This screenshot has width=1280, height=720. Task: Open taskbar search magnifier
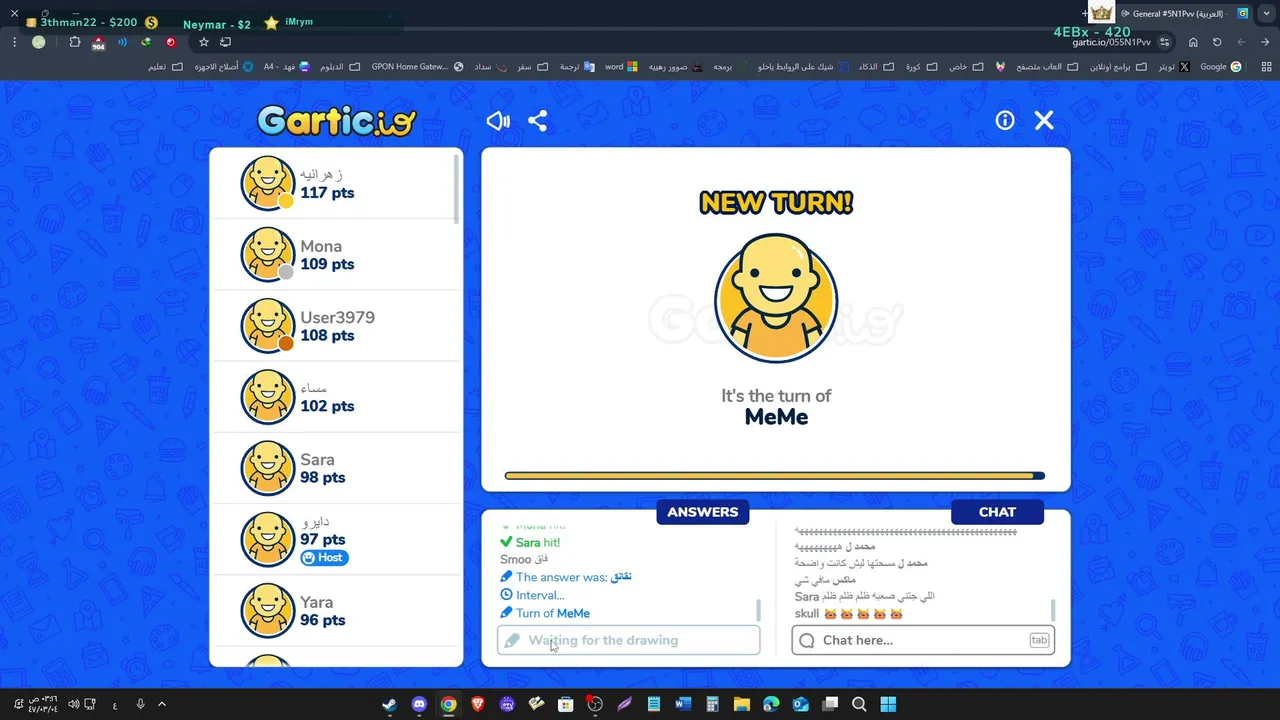tap(859, 704)
